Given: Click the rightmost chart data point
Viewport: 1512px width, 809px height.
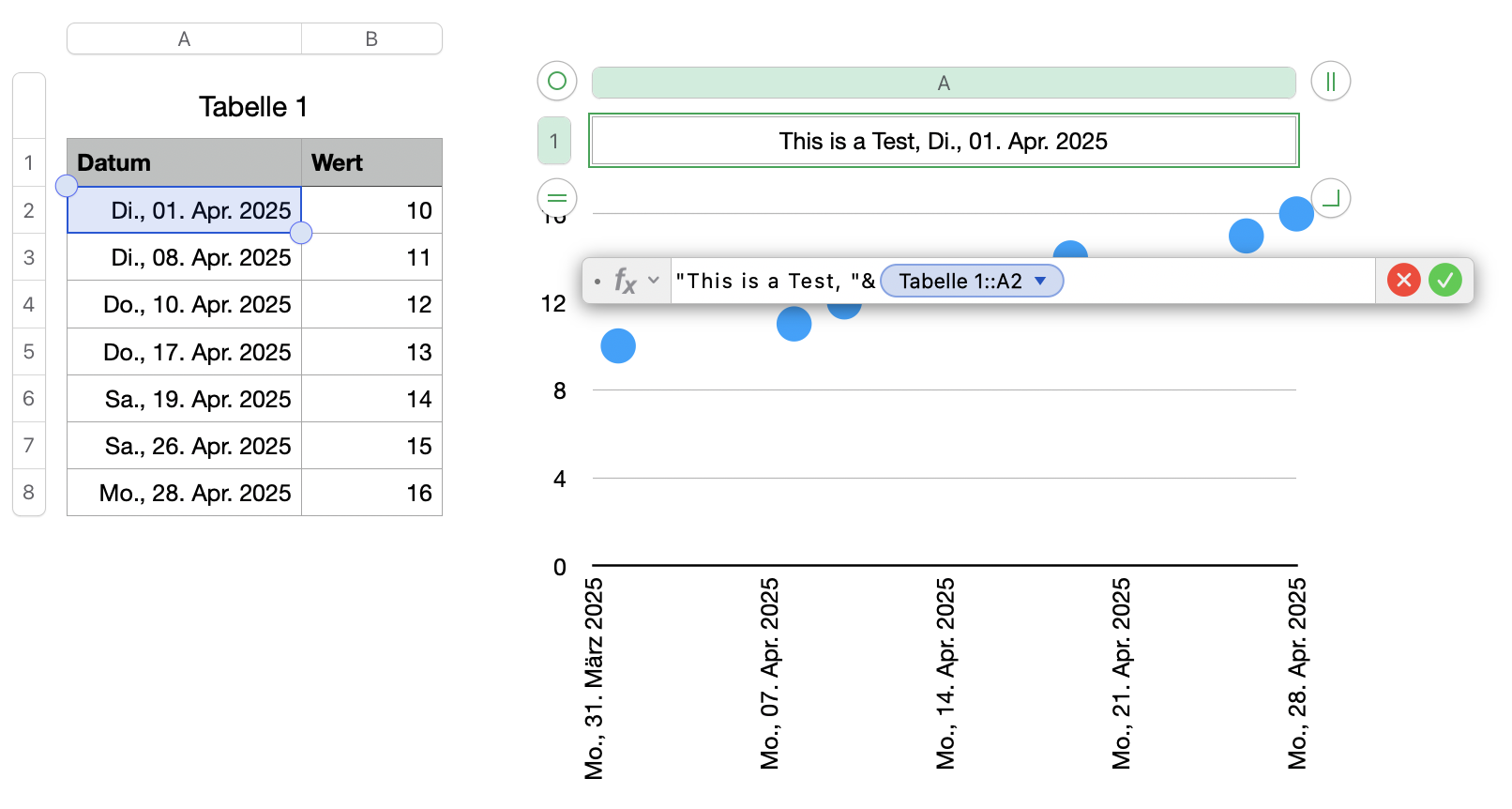Looking at the screenshot, I should (1296, 214).
